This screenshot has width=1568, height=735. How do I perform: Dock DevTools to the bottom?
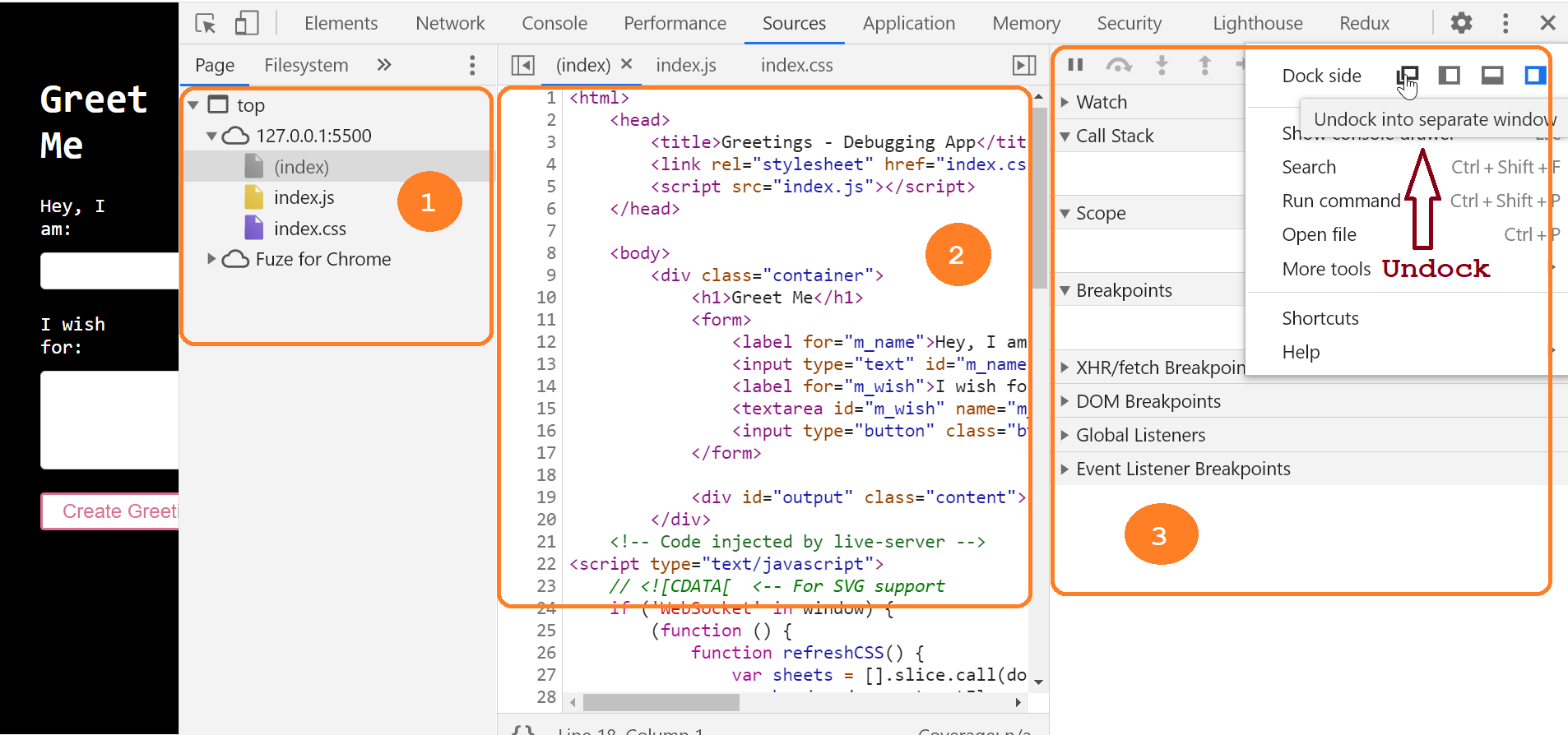(1492, 76)
